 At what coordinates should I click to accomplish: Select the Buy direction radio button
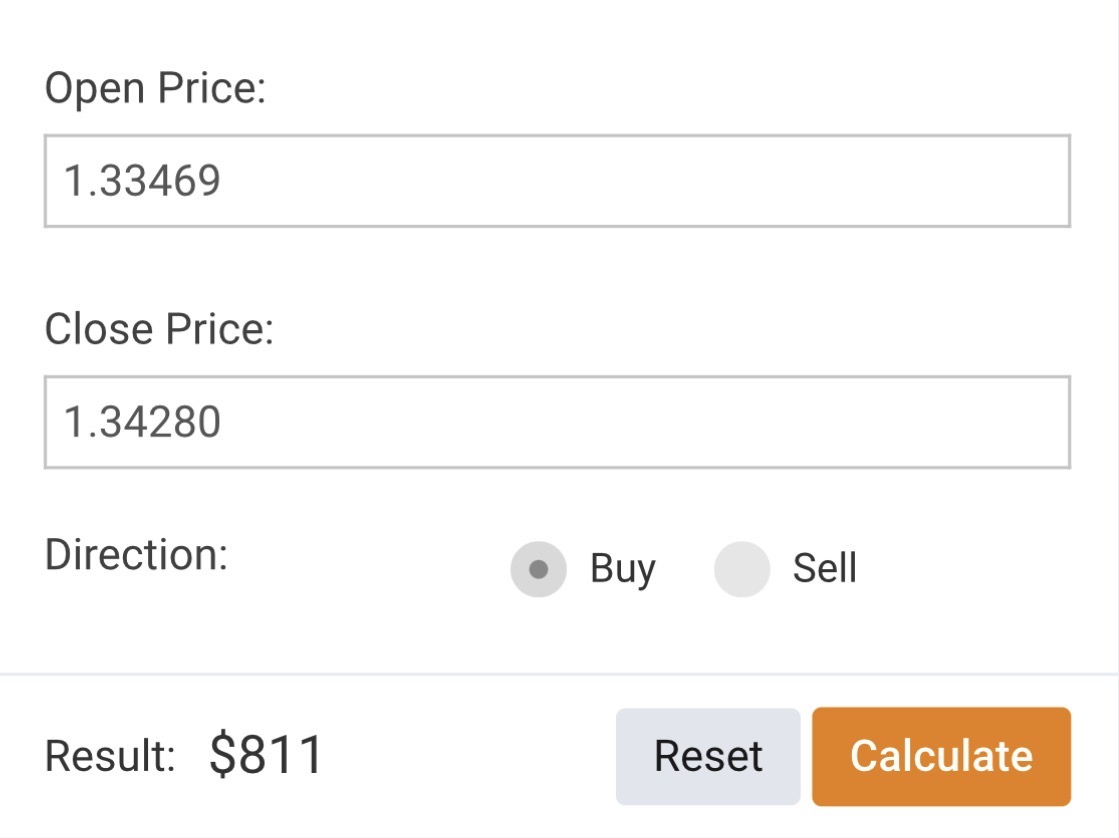538,569
